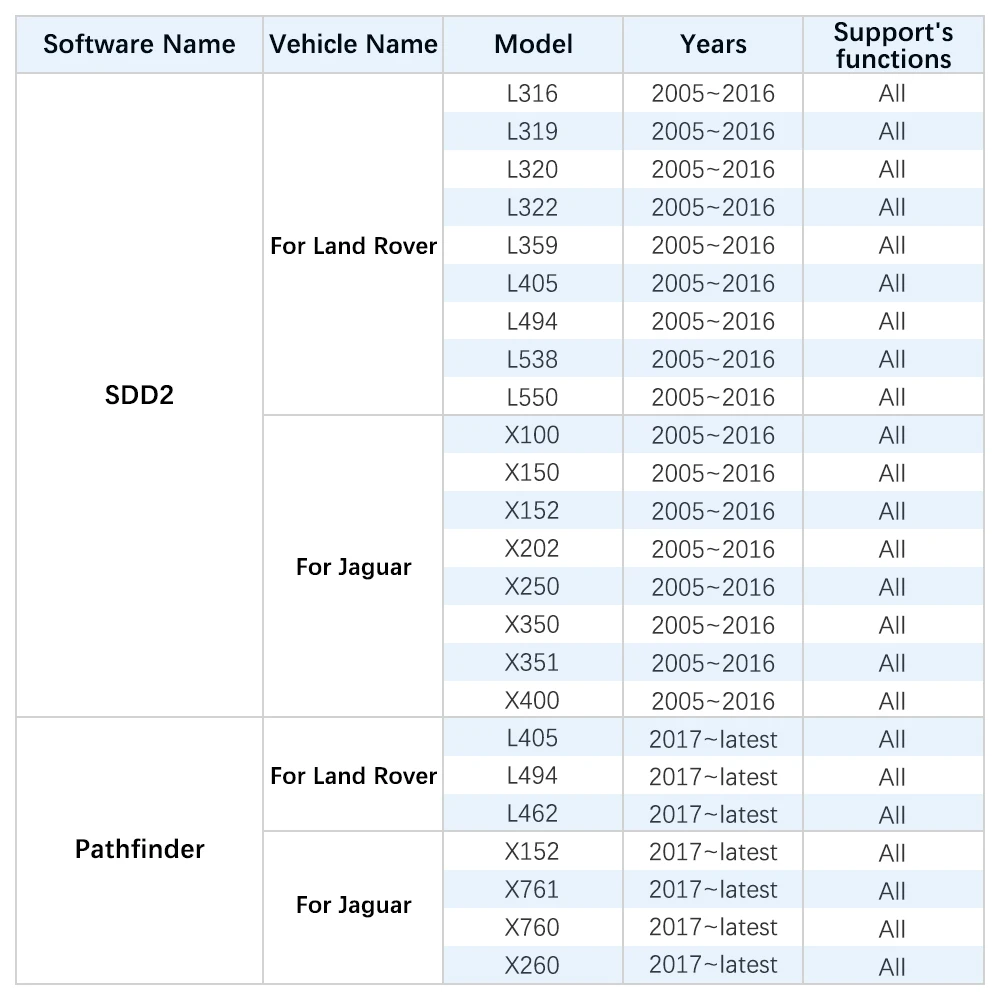This screenshot has height=1000, width=1000.
Task: Select 2005~2016 years in X350 row
Action: point(713,624)
